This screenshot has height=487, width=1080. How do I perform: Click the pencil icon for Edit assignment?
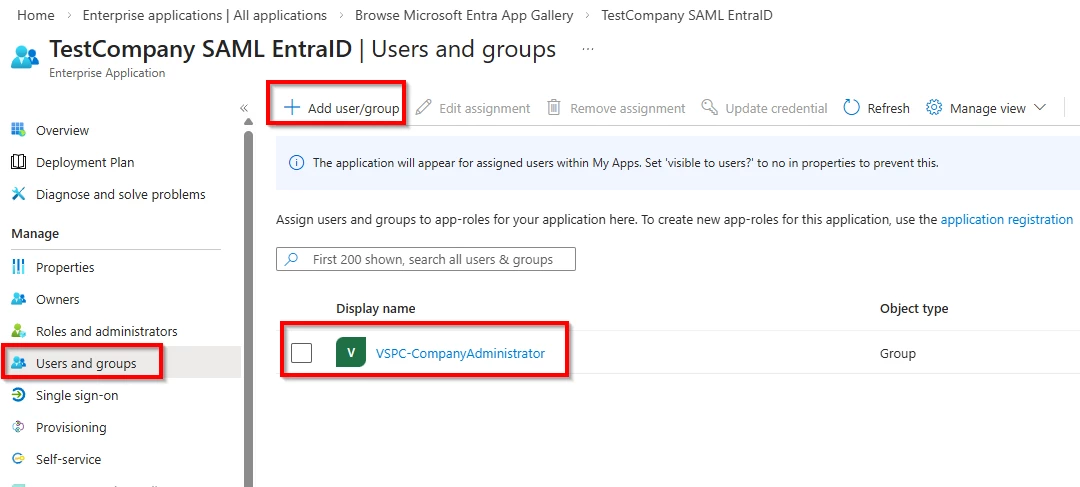pyautogui.click(x=424, y=107)
